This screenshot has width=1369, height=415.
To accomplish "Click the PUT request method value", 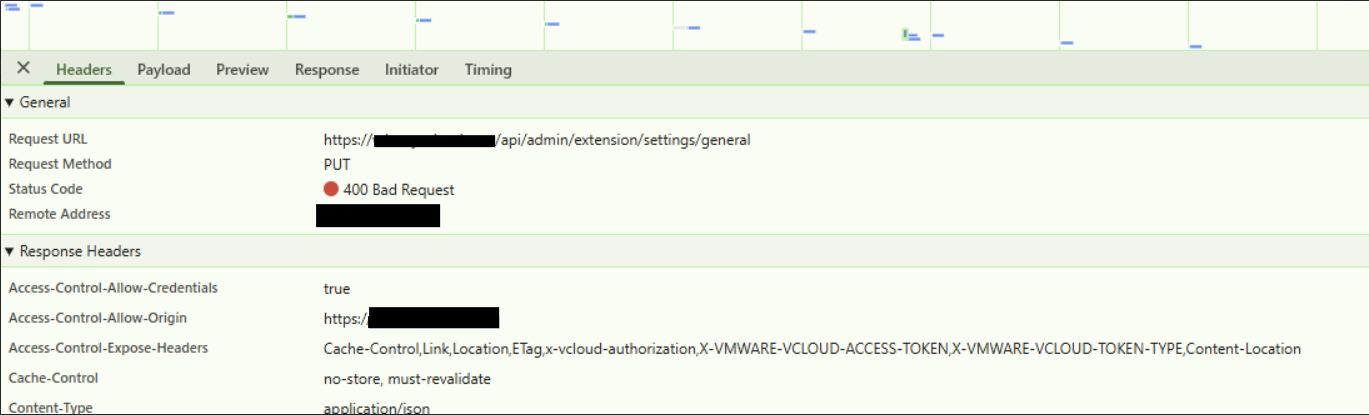I will (x=337, y=164).
